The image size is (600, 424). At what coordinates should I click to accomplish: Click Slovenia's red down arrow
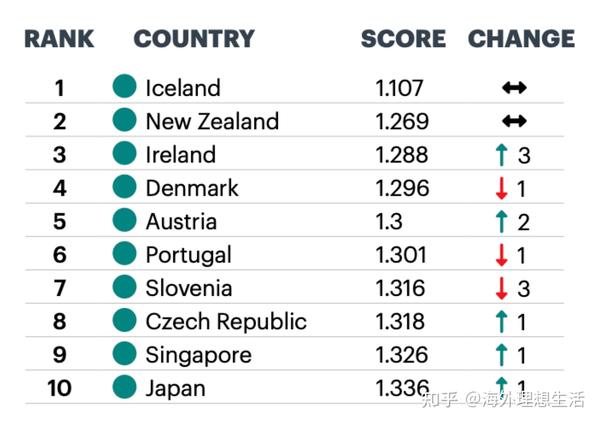click(x=502, y=288)
